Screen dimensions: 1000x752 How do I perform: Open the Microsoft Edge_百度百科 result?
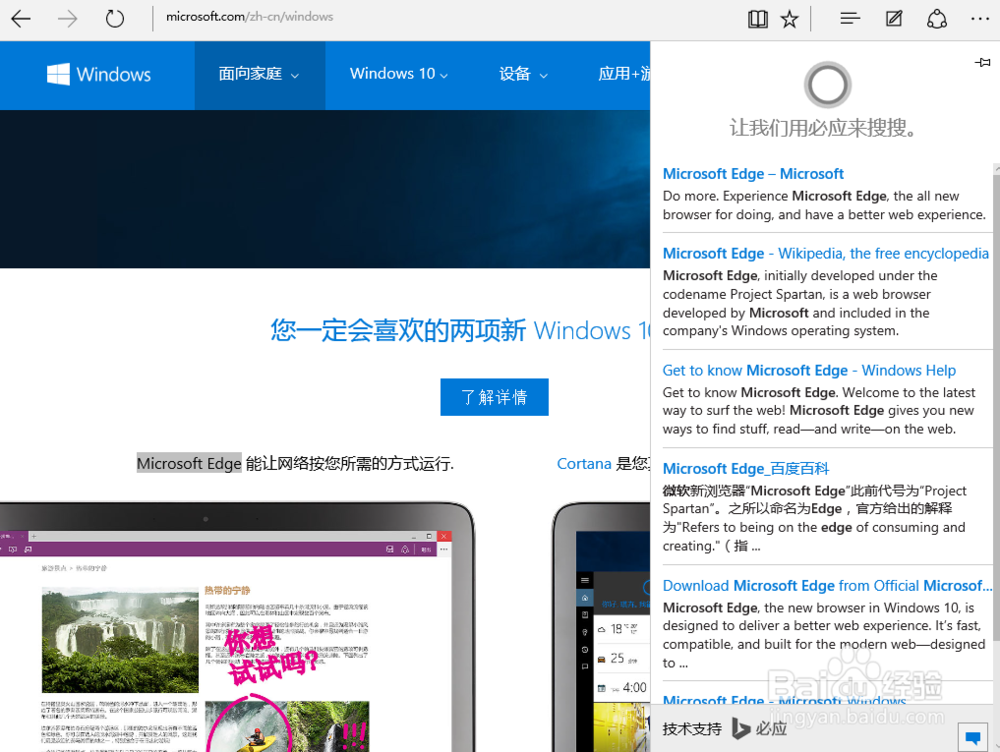746,469
